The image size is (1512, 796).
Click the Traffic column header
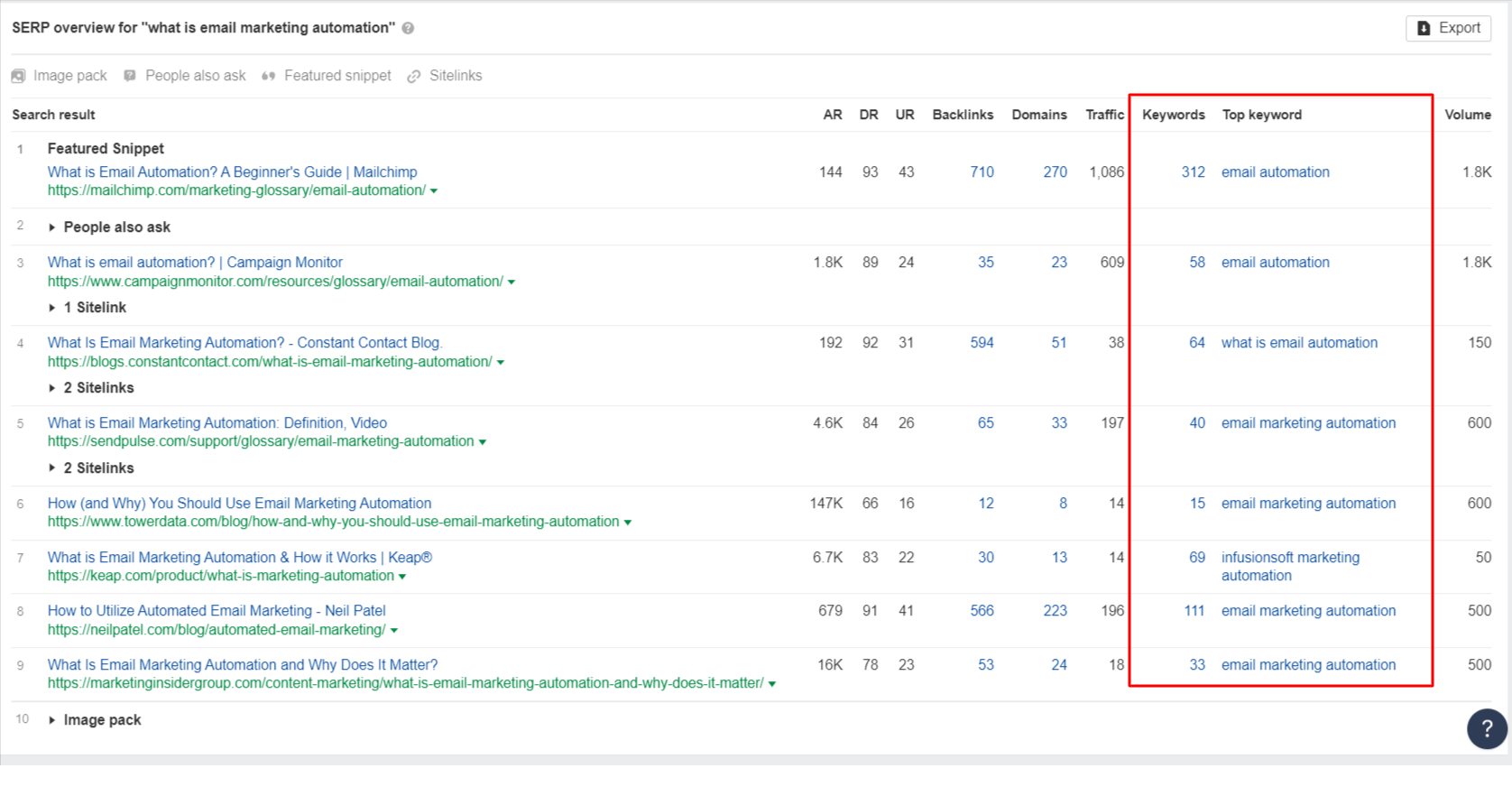pos(1104,115)
